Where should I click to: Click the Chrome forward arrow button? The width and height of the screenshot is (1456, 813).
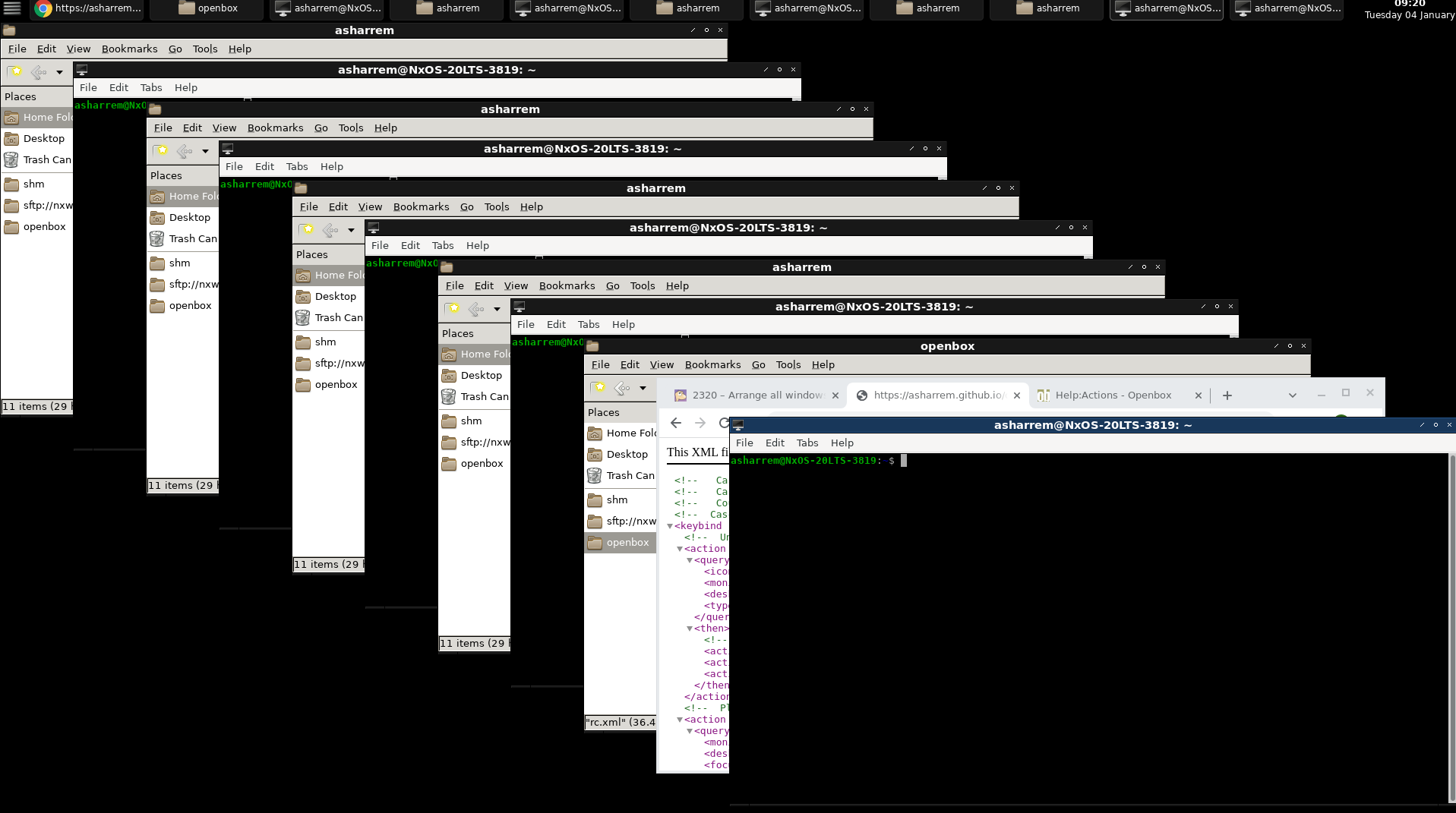(700, 423)
